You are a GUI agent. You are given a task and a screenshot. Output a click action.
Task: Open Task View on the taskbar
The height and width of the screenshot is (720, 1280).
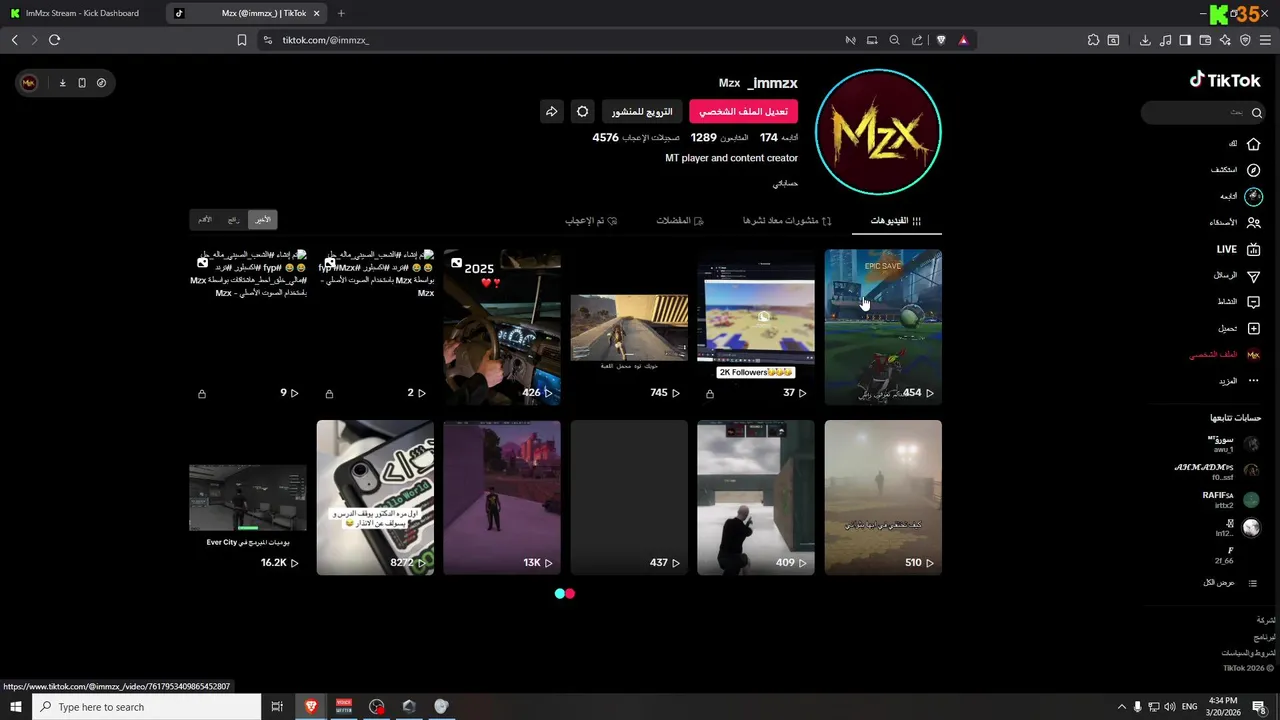pyautogui.click(x=277, y=707)
